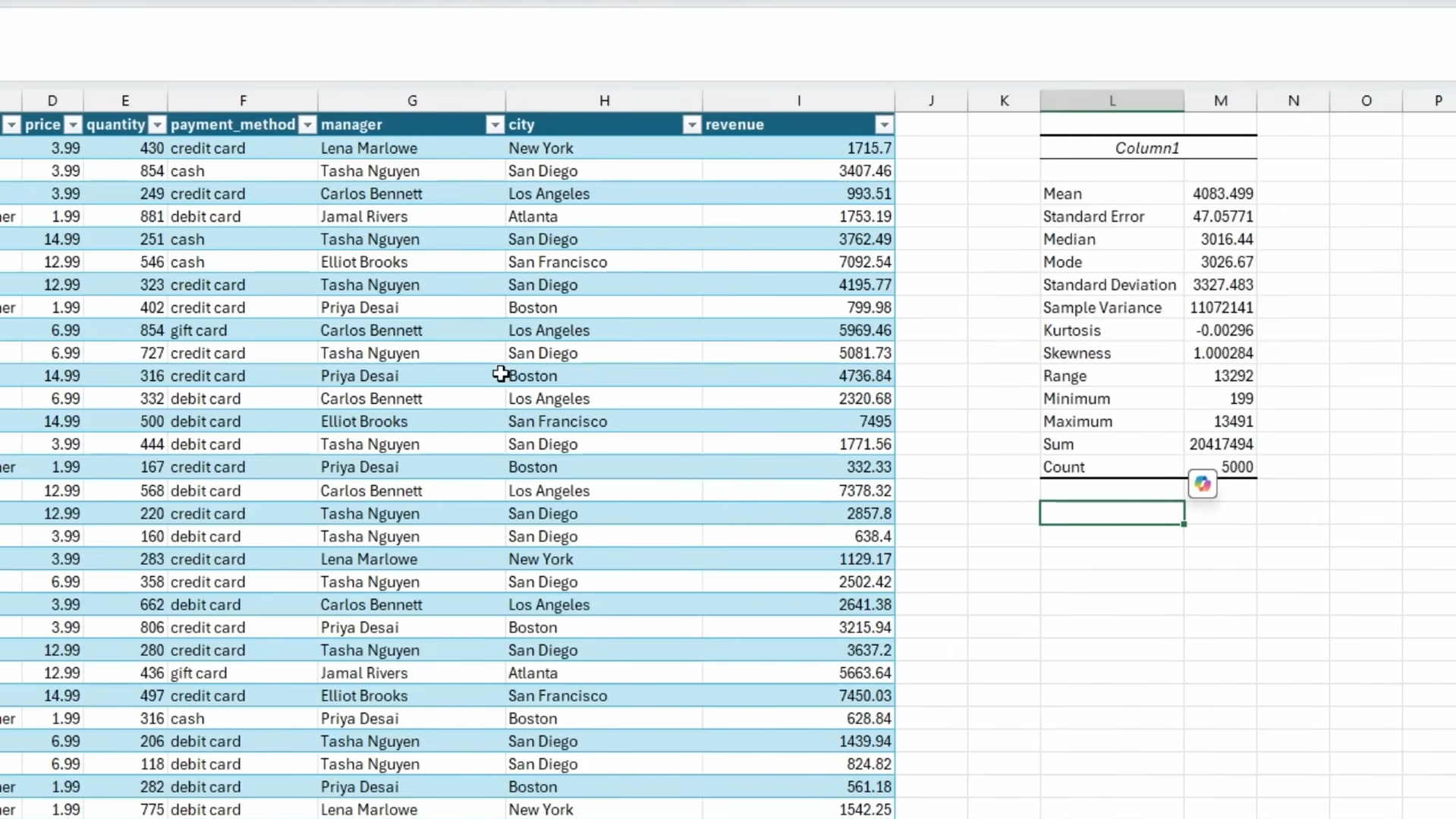
Task: Select the revenue cell 2641.38
Action: point(799,604)
